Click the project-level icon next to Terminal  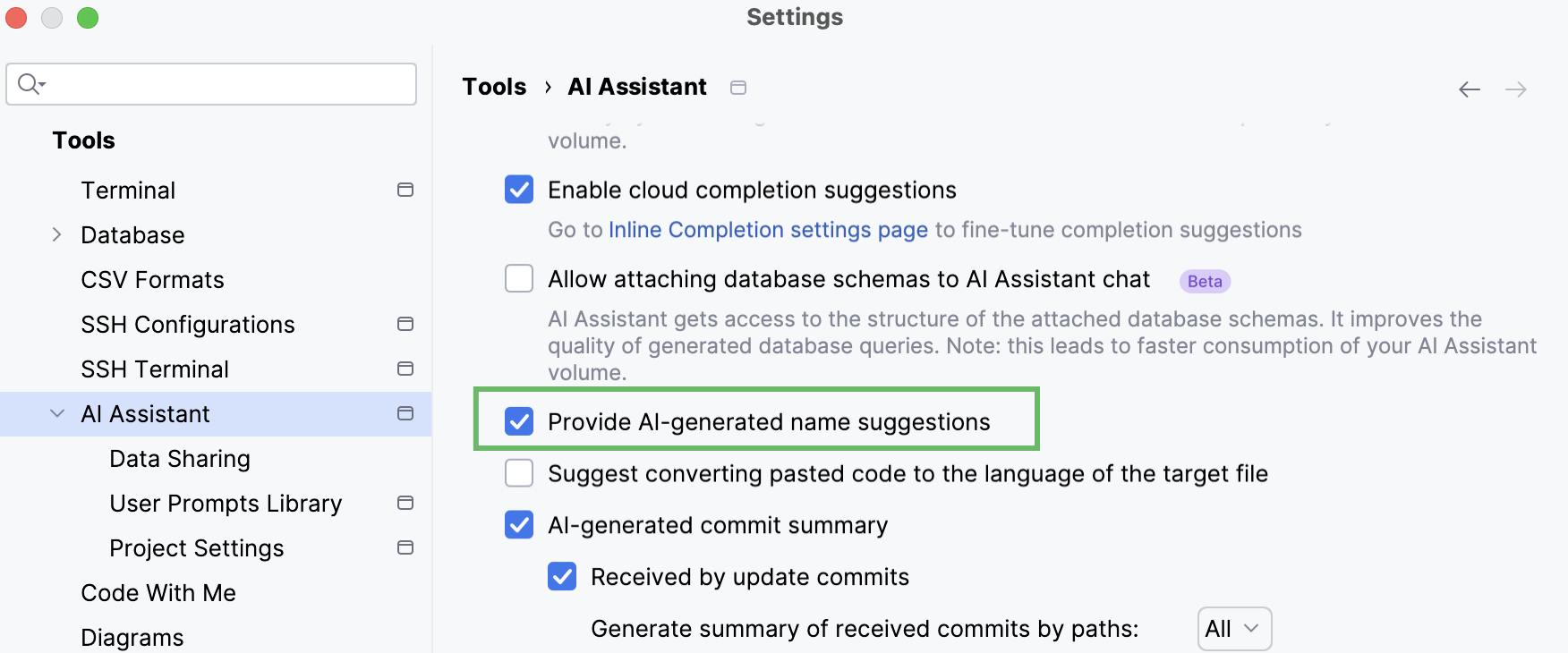click(405, 190)
